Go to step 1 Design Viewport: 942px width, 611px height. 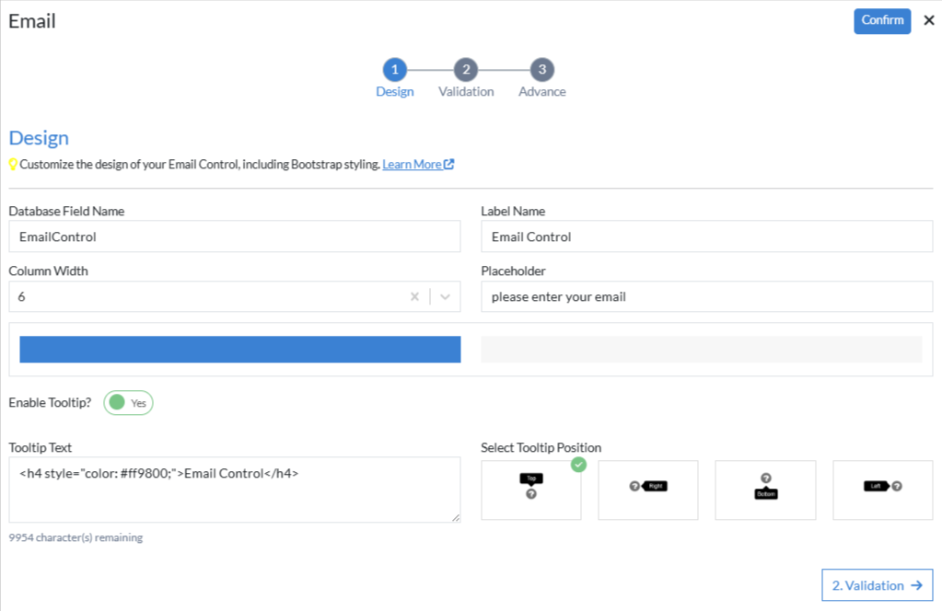click(394, 70)
